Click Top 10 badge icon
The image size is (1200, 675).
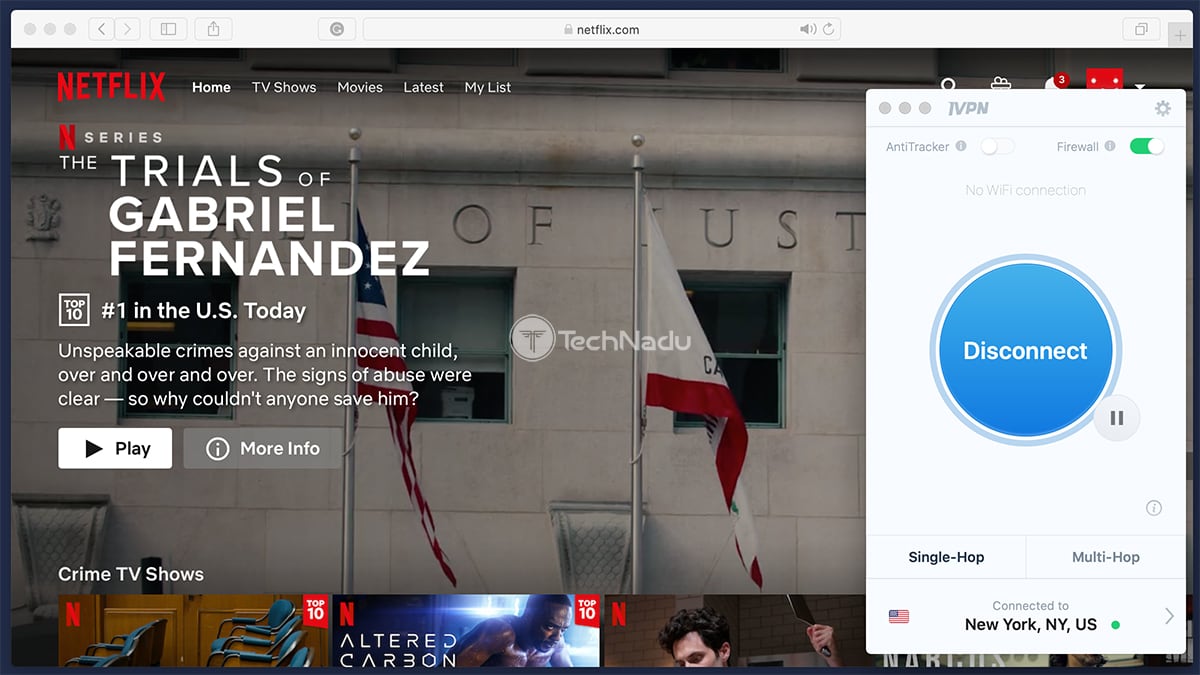74,310
